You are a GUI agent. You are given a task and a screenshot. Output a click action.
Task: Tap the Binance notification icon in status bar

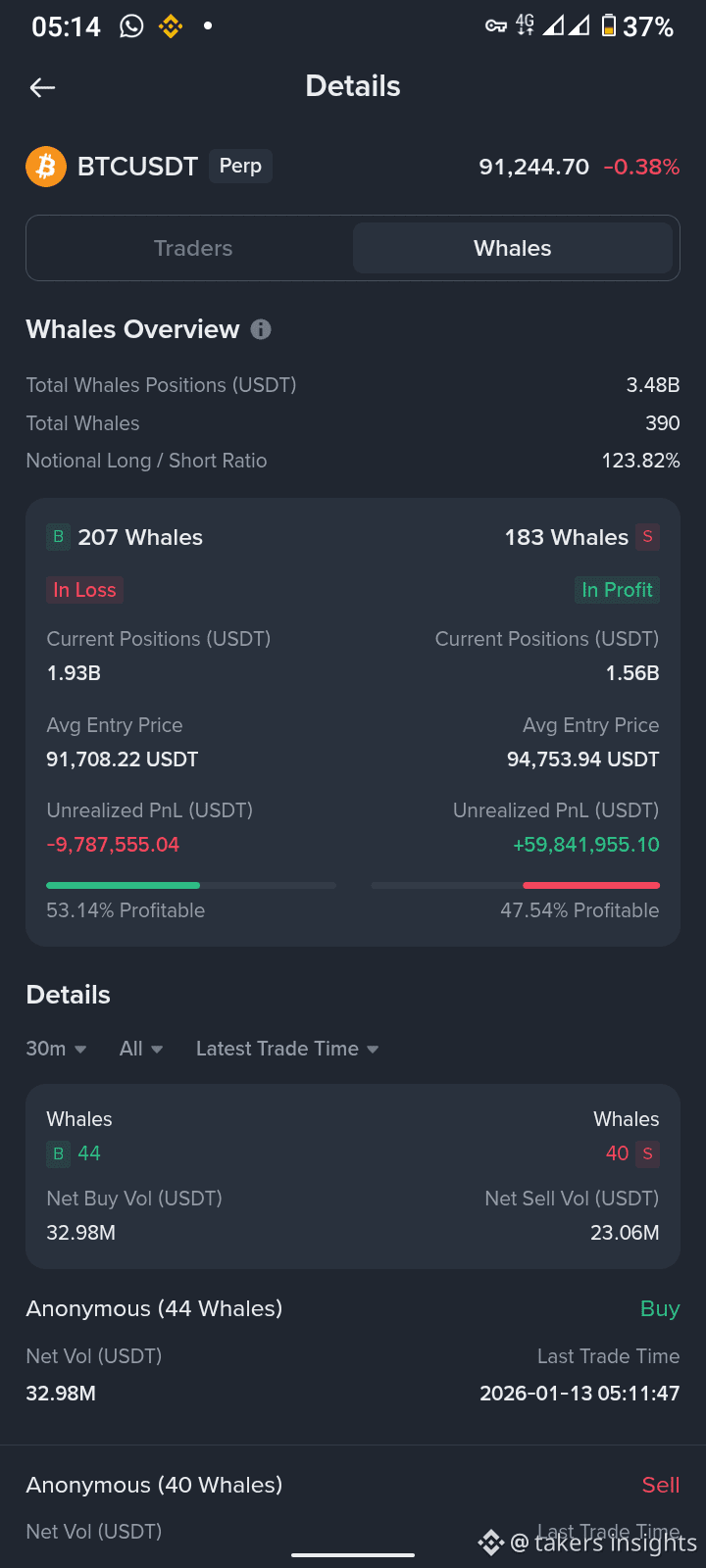pyautogui.click(x=171, y=26)
